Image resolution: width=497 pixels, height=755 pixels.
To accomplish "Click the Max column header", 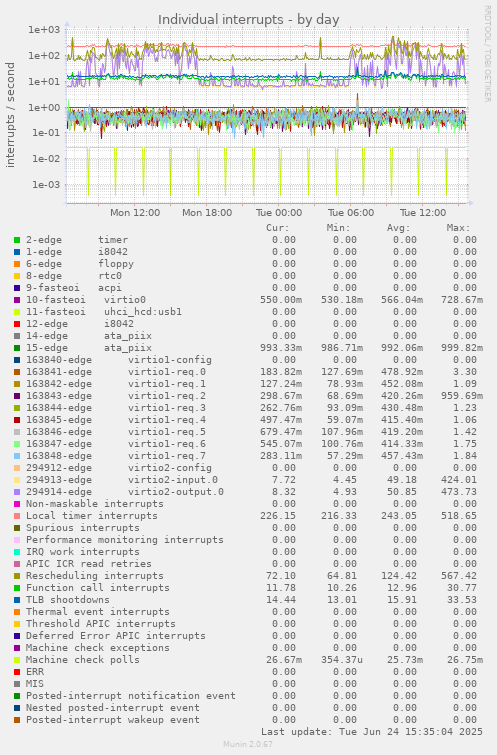I will pos(458,228).
